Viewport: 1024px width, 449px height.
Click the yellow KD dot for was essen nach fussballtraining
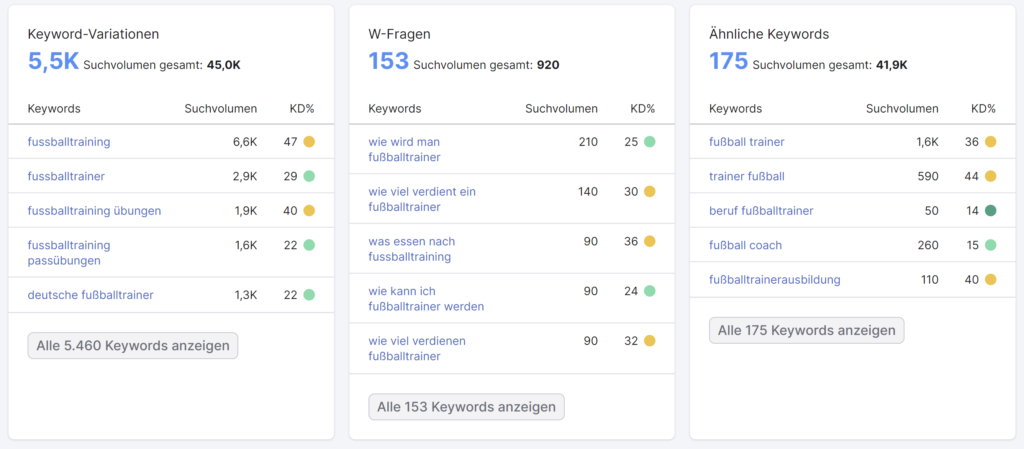[649, 241]
